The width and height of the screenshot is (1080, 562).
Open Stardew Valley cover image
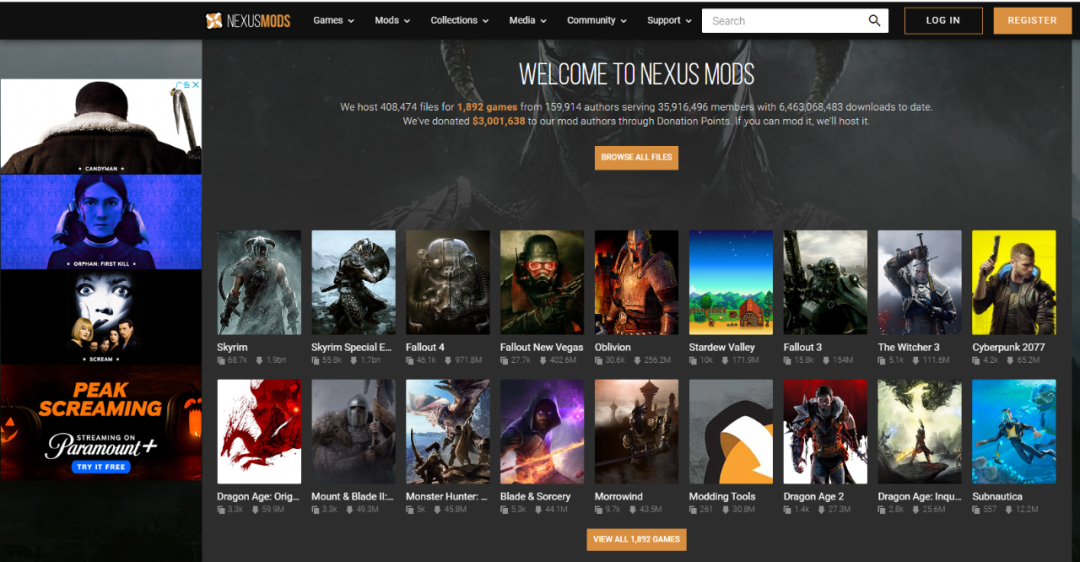[x=731, y=282]
